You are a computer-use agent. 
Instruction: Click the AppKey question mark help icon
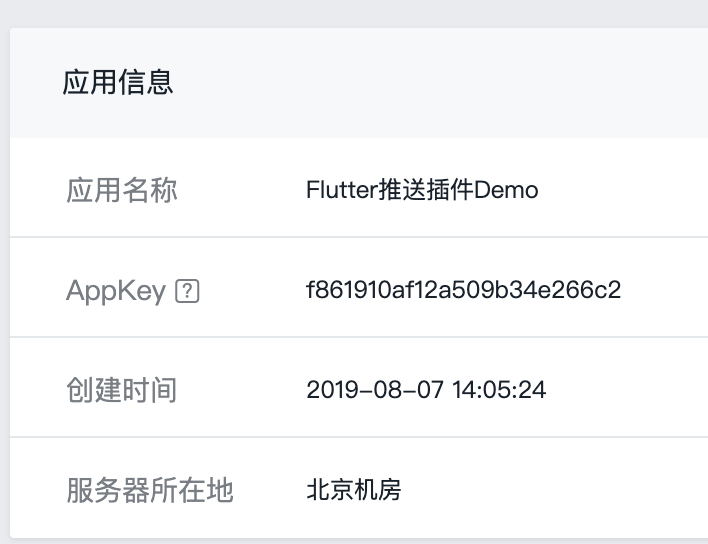187,291
